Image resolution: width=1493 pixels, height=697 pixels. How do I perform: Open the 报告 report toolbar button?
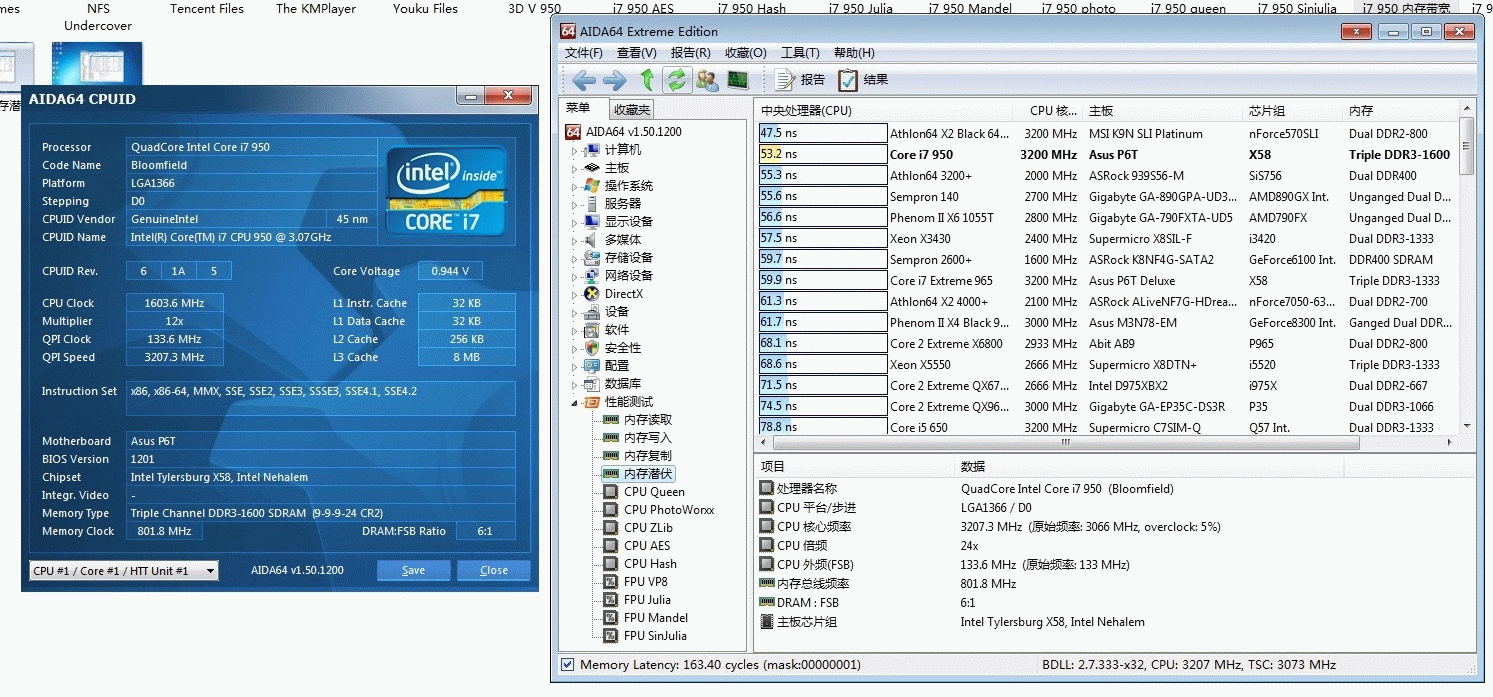[x=801, y=80]
